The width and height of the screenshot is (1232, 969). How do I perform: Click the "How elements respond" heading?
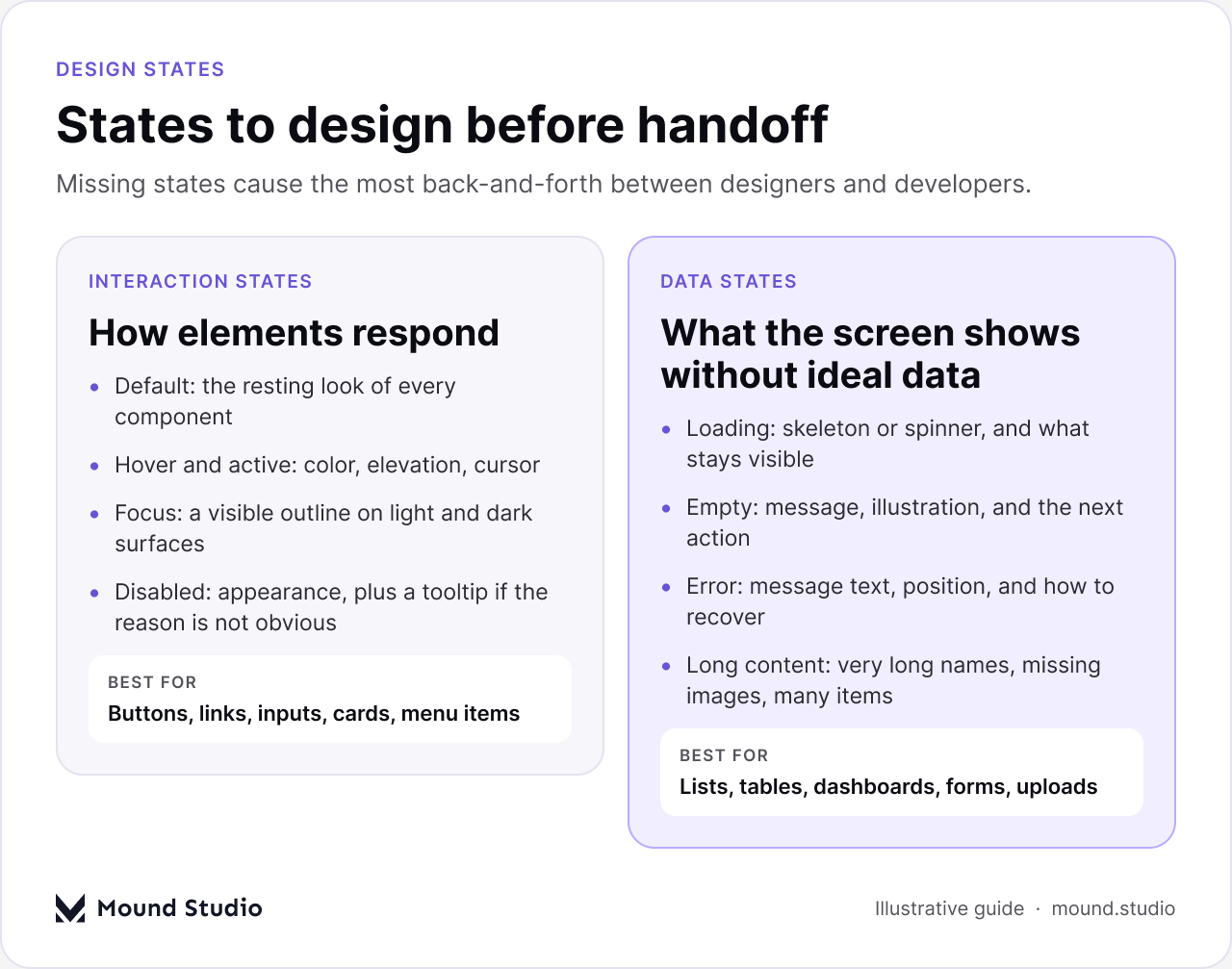[294, 333]
